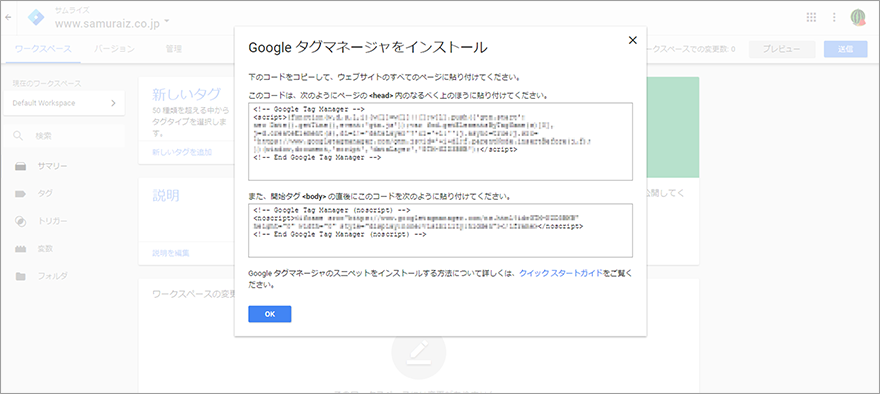This screenshot has width=880, height=394.
Task: Open the three-dot more options menu
Action: point(834,17)
